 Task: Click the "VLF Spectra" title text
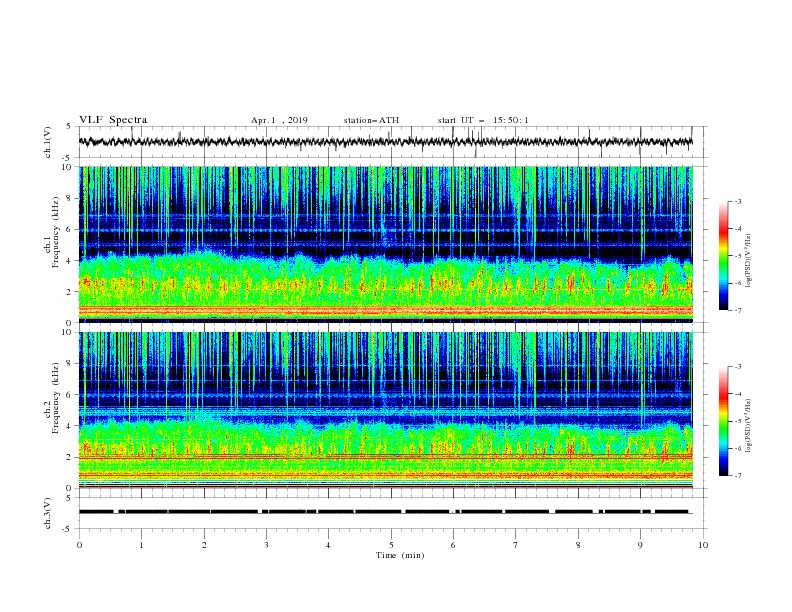click(113, 120)
